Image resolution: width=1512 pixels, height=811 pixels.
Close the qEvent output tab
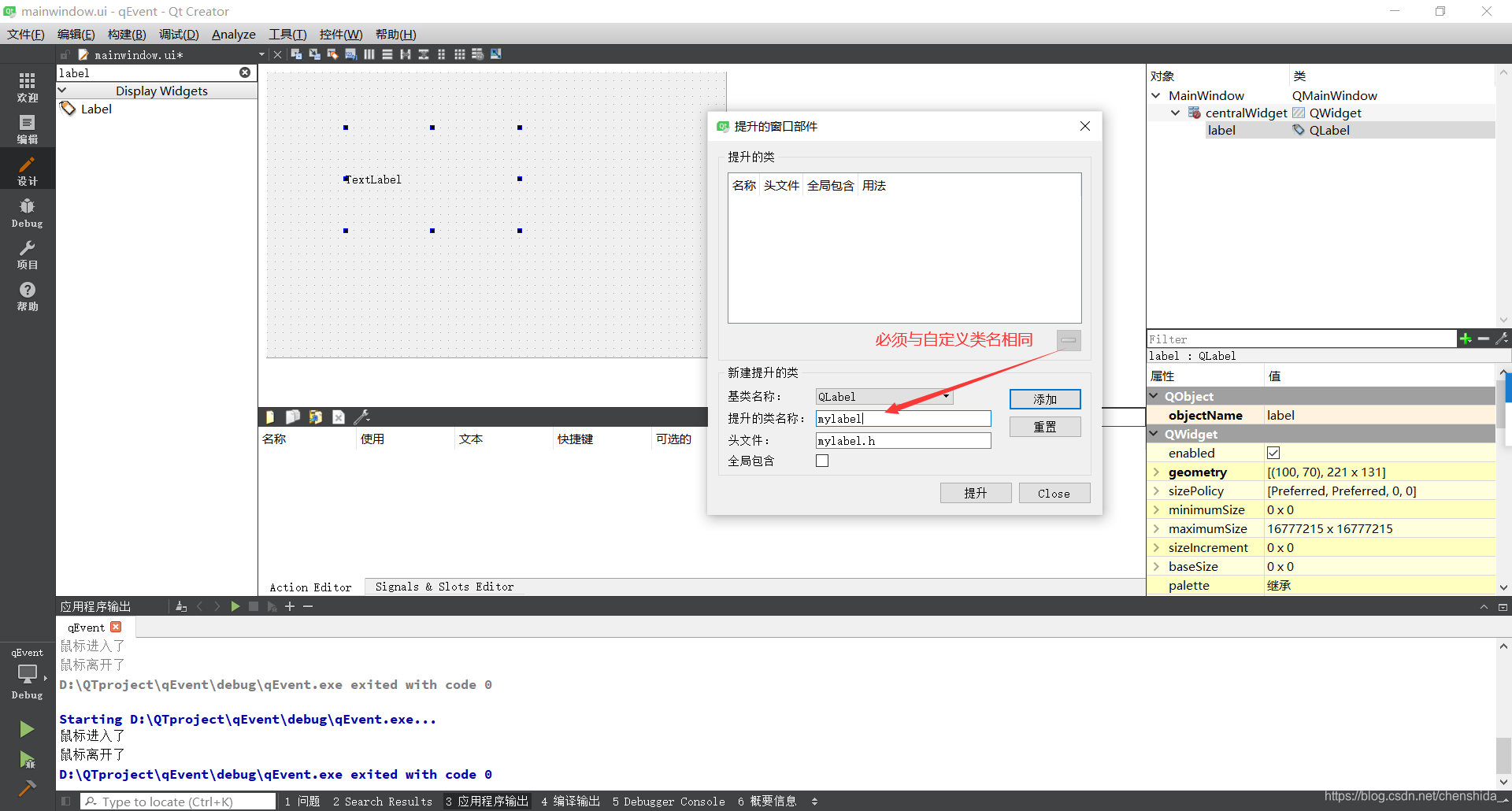click(x=117, y=627)
